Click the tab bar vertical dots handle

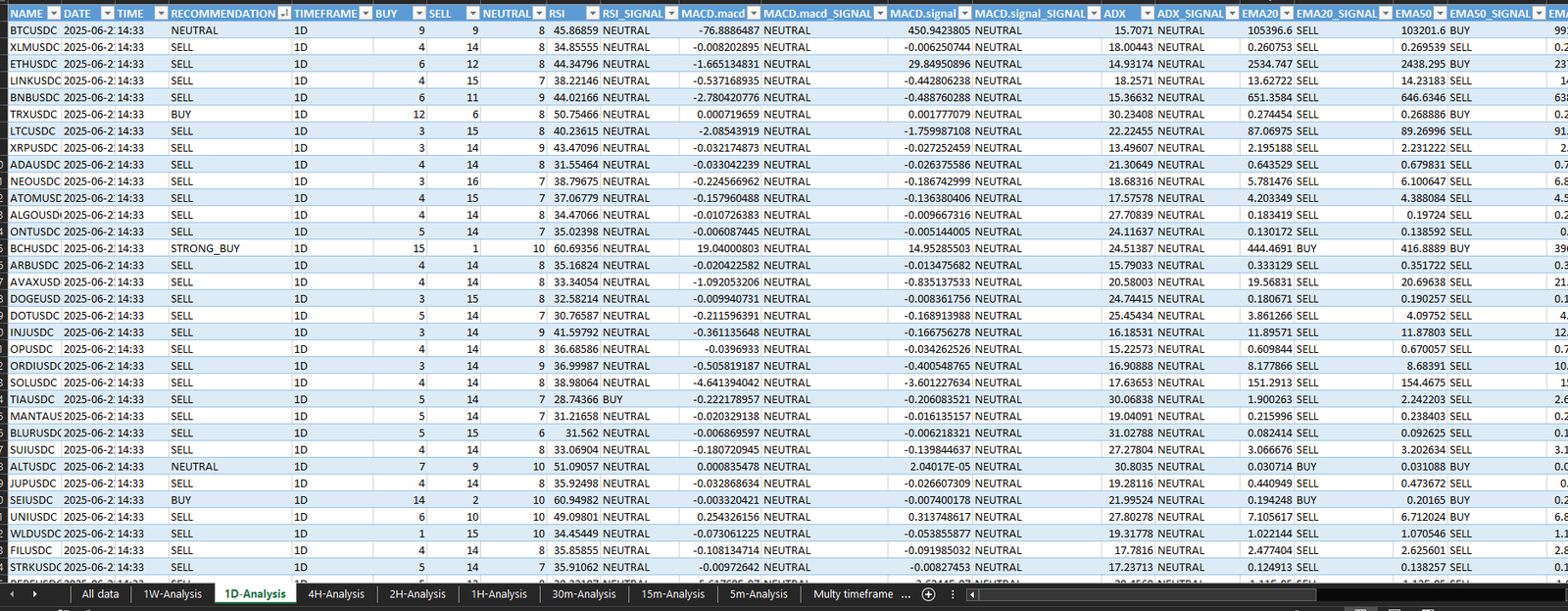click(x=952, y=594)
